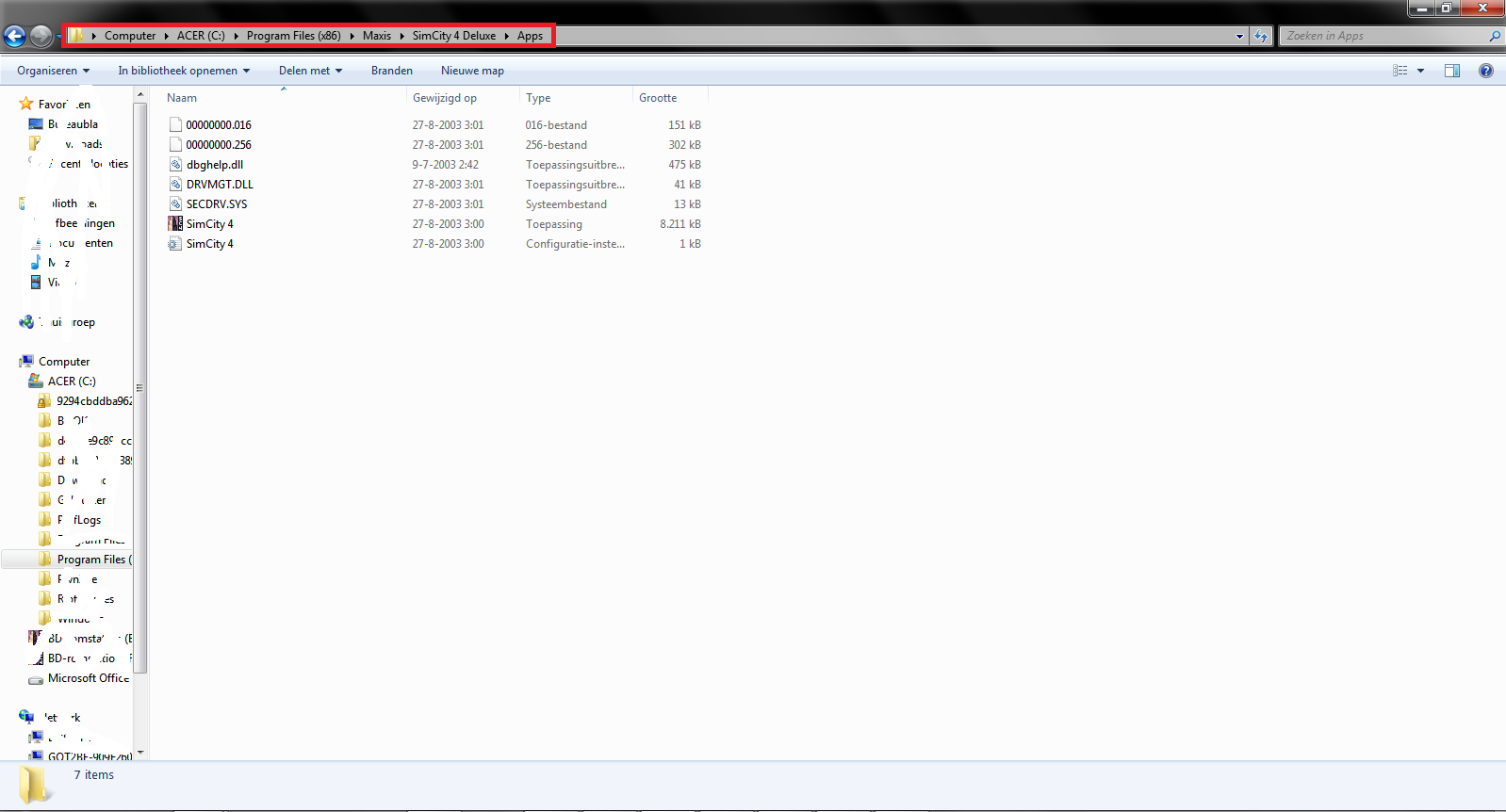
Task: Click the folder icon beside 9294cbddba962
Action: (44, 400)
